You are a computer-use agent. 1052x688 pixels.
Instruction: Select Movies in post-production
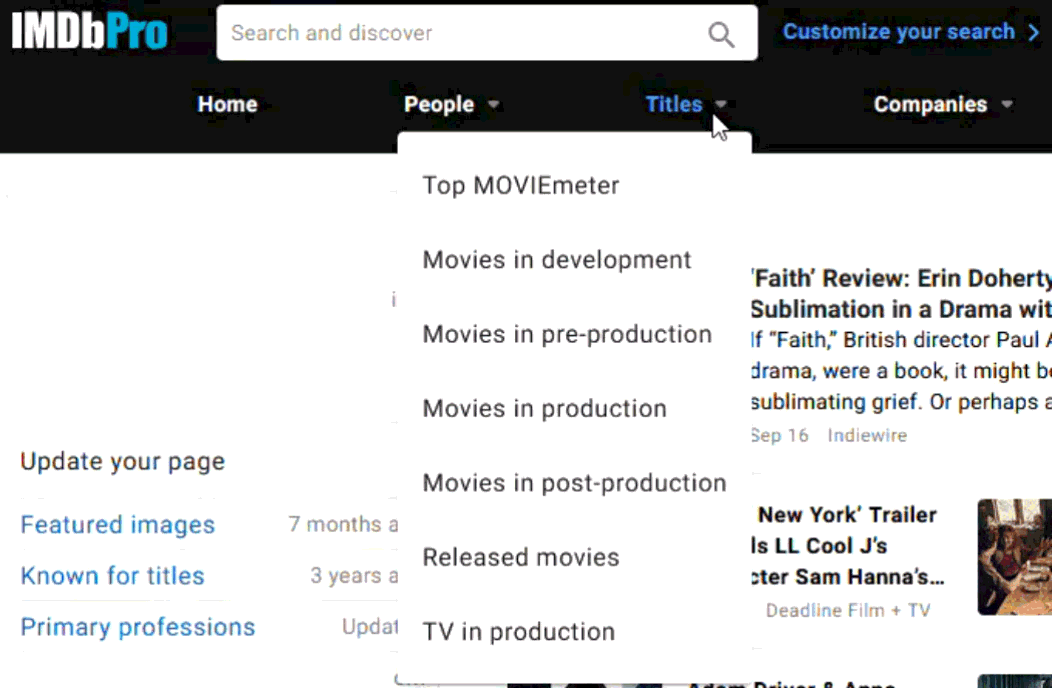point(574,483)
